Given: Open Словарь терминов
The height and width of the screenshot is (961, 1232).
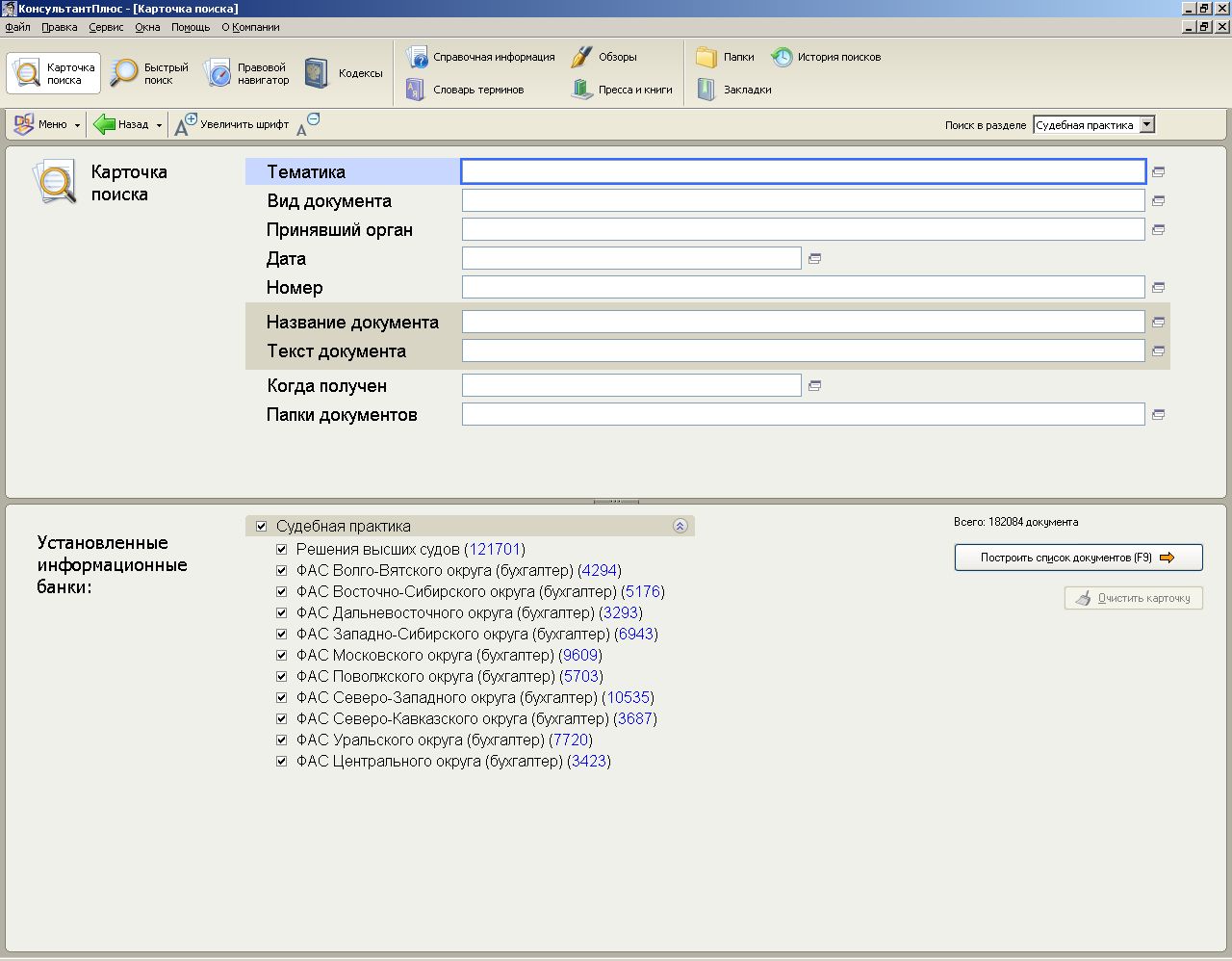Looking at the screenshot, I should (x=465, y=90).
